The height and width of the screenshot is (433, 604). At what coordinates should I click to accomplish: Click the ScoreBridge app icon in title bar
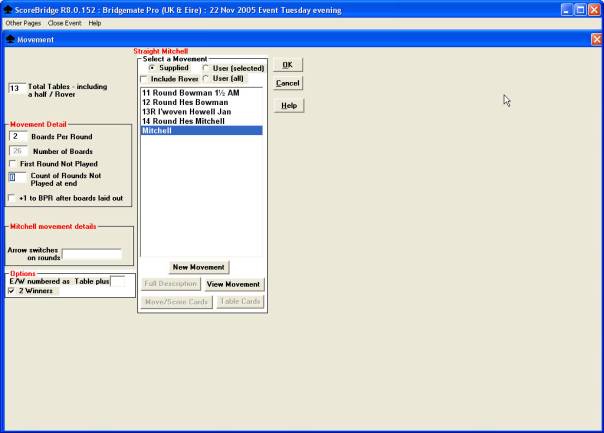(x=9, y=9)
